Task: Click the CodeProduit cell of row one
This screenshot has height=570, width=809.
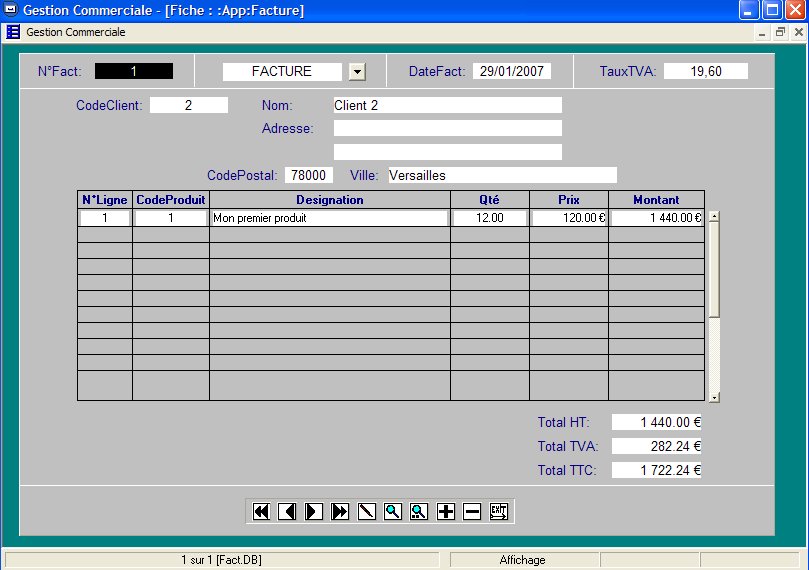Action: tap(171, 218)
